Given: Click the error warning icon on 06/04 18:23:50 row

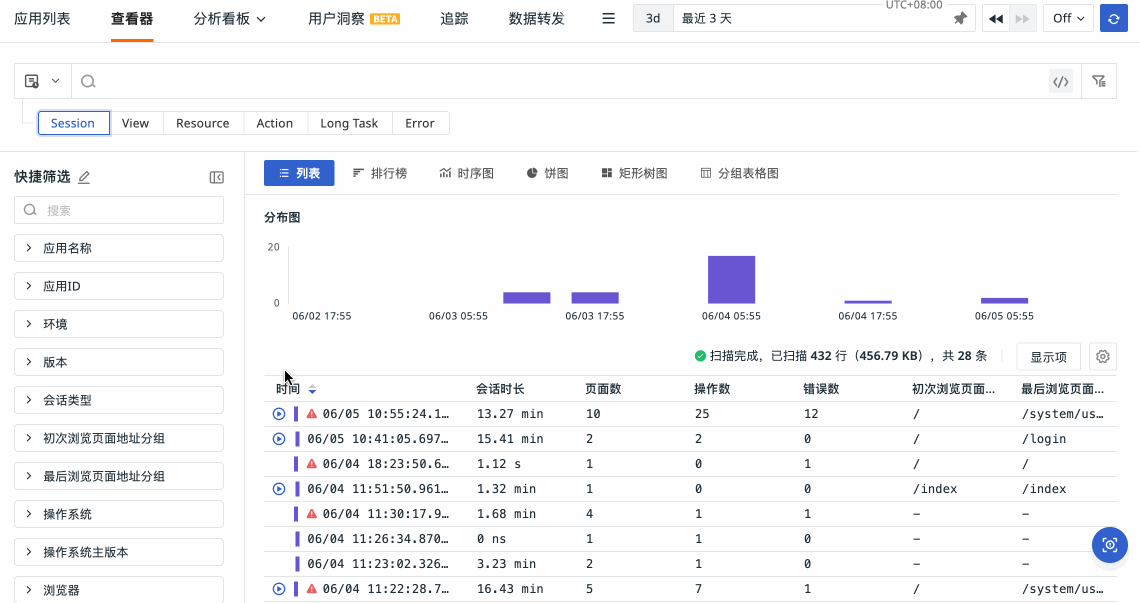Looking at the screenshot, I should [x=312, y=464].
